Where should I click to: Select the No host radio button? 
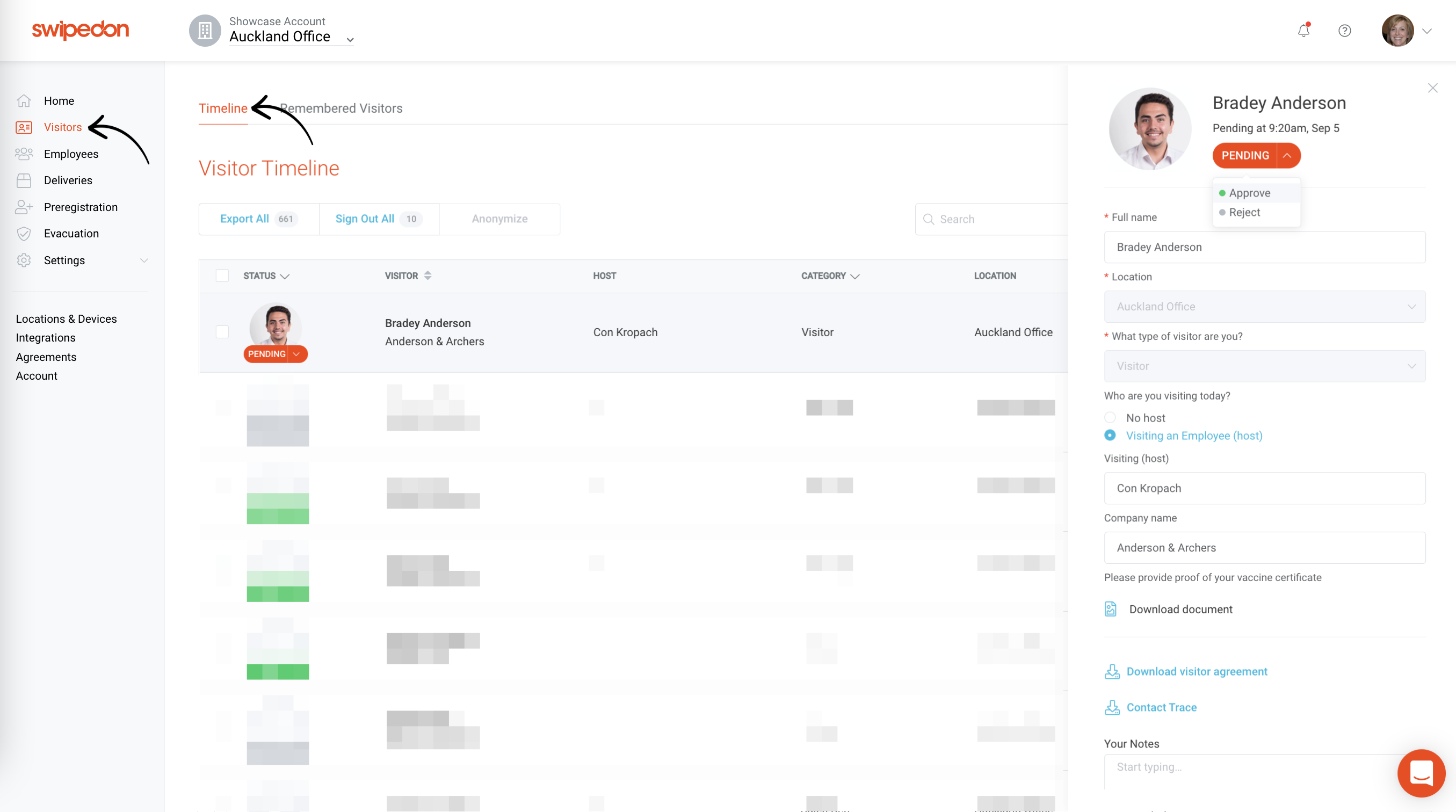[1110, 418]
